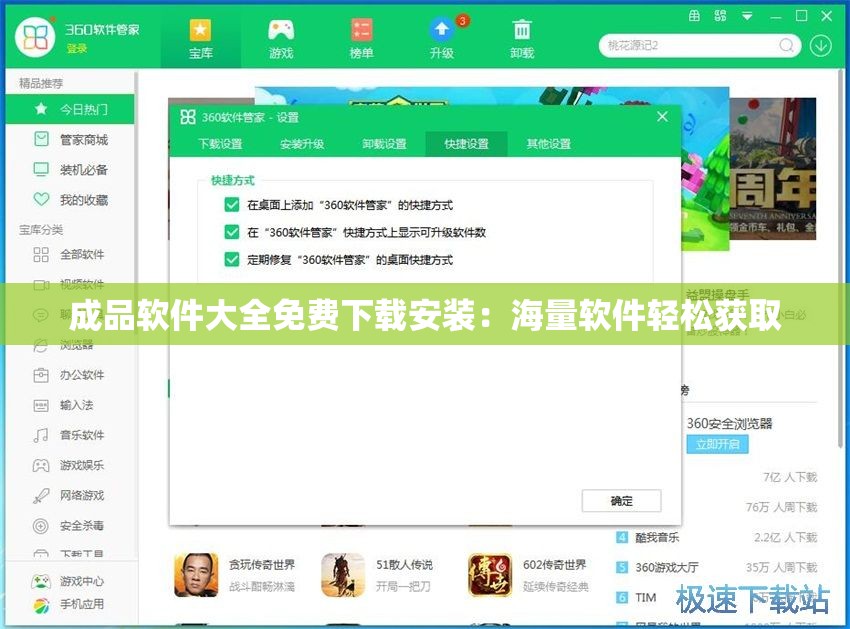This screenshot has height=629, width=850.
Task: Select 办公软件 category
Action: click(x=70, y=375)
